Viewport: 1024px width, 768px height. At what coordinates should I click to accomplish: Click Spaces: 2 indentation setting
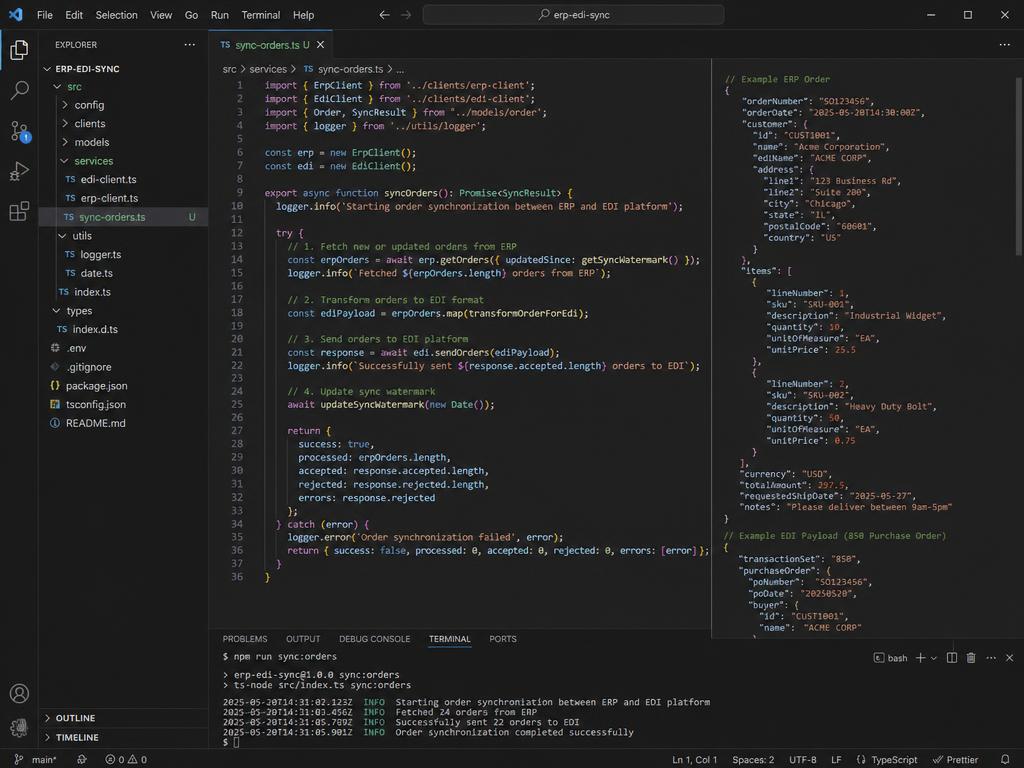(x=753, y=760)
